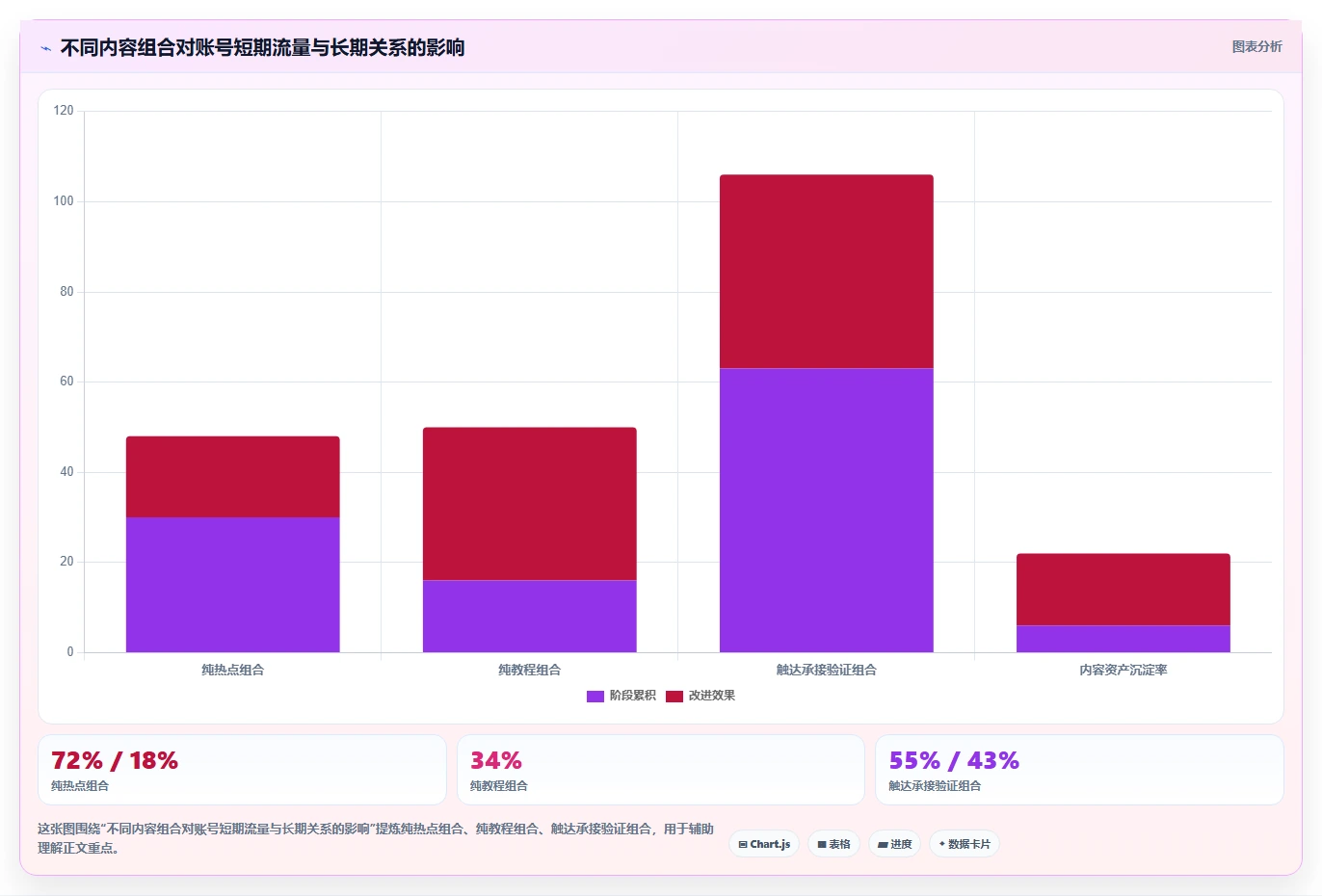The image size is (1322, 896).
Task: Click the 34% stat value
Action: point(496,760)
